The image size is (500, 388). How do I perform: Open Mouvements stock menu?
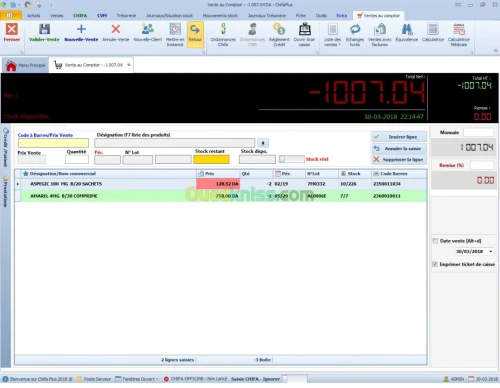point(220,16)
